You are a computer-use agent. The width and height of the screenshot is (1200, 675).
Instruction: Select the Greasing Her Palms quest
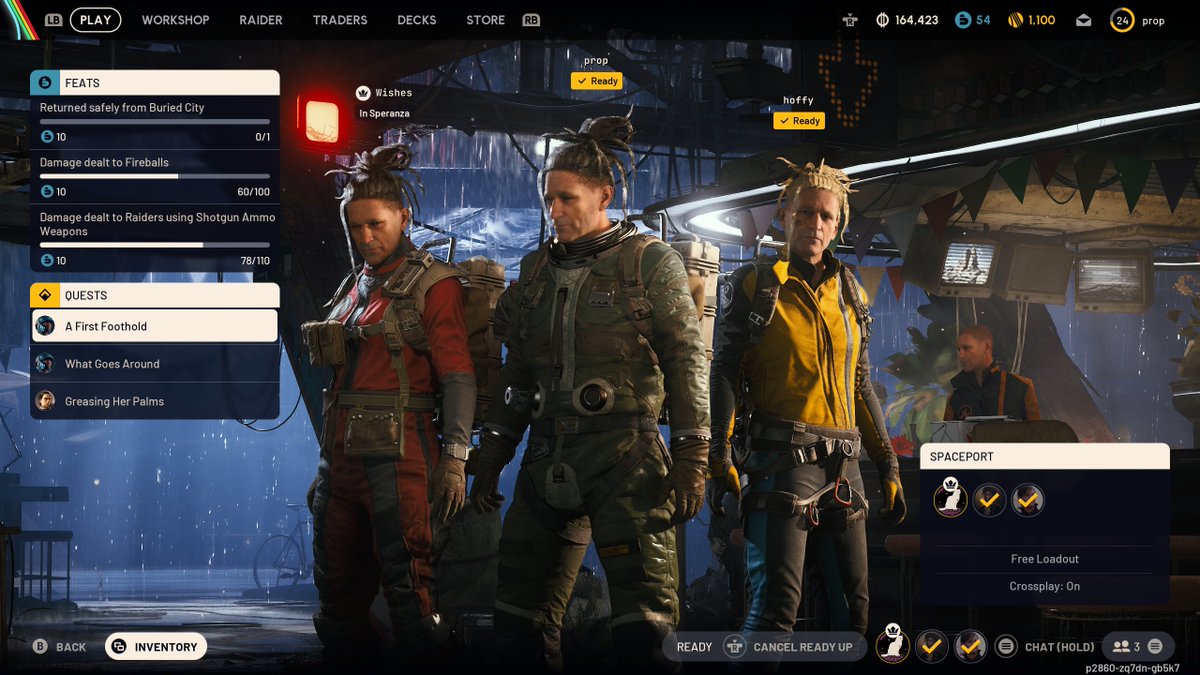[x=155, y=401]
